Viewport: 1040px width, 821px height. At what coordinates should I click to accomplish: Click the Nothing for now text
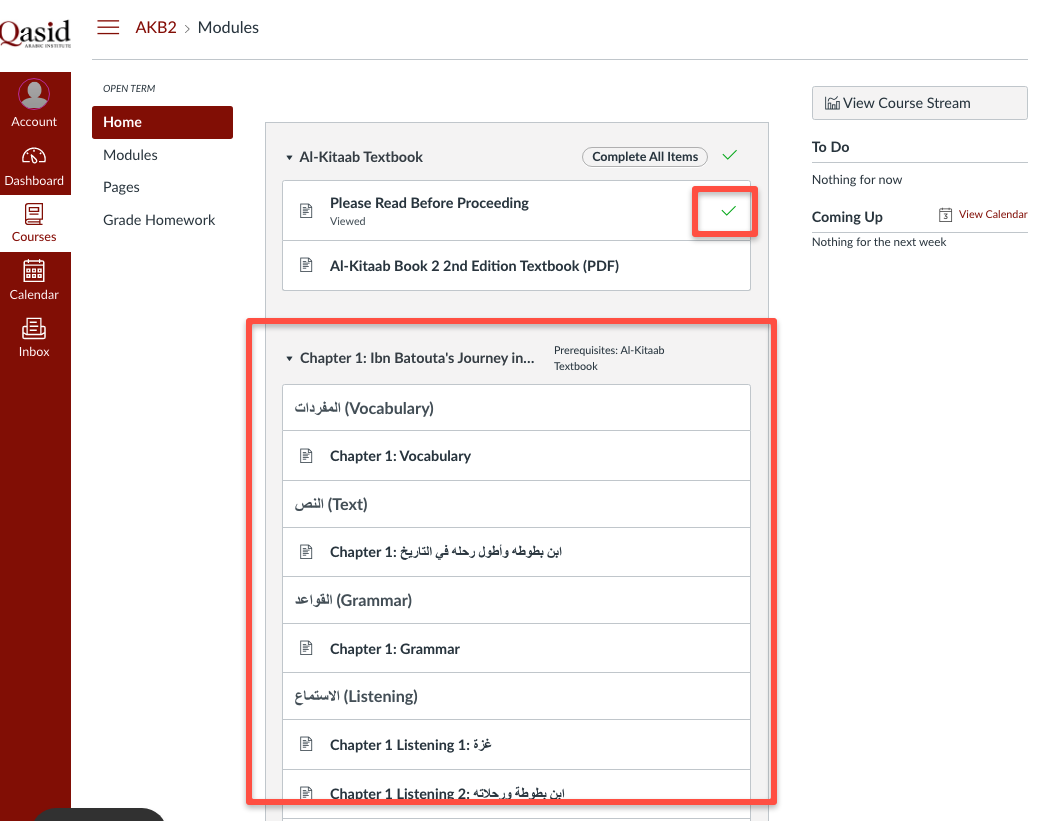[857, 180]
